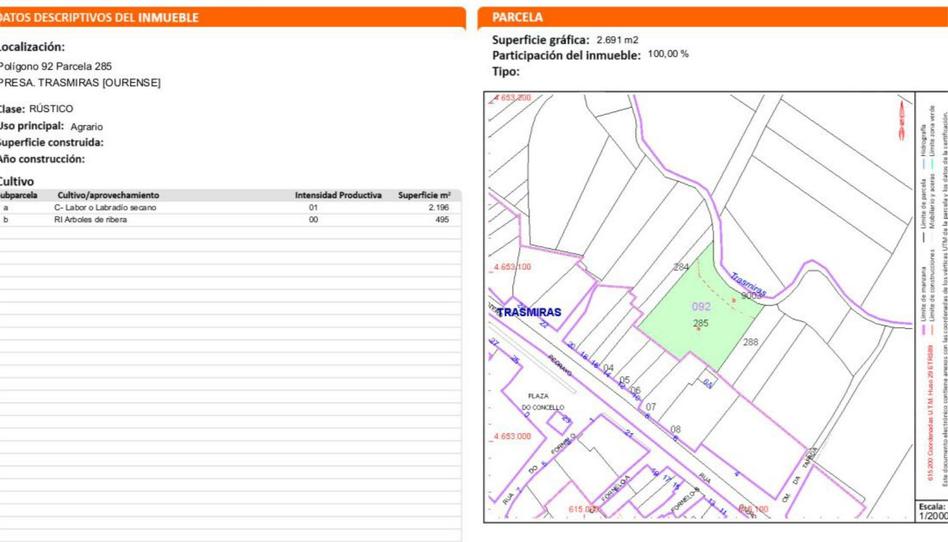Screen dimensions: 948x542
Task: Click the DATOS DESCRIPTIVOS DEL INMUEBLE header
Action: tap(100, 17)
